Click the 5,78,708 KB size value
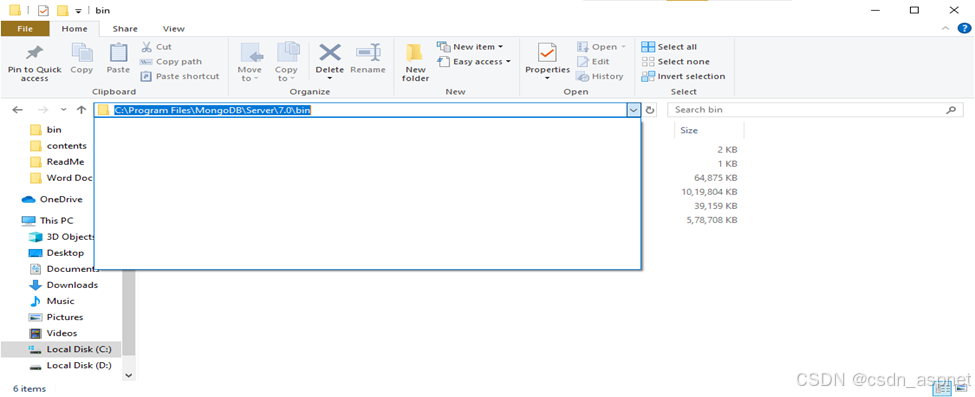 [712, 220]
